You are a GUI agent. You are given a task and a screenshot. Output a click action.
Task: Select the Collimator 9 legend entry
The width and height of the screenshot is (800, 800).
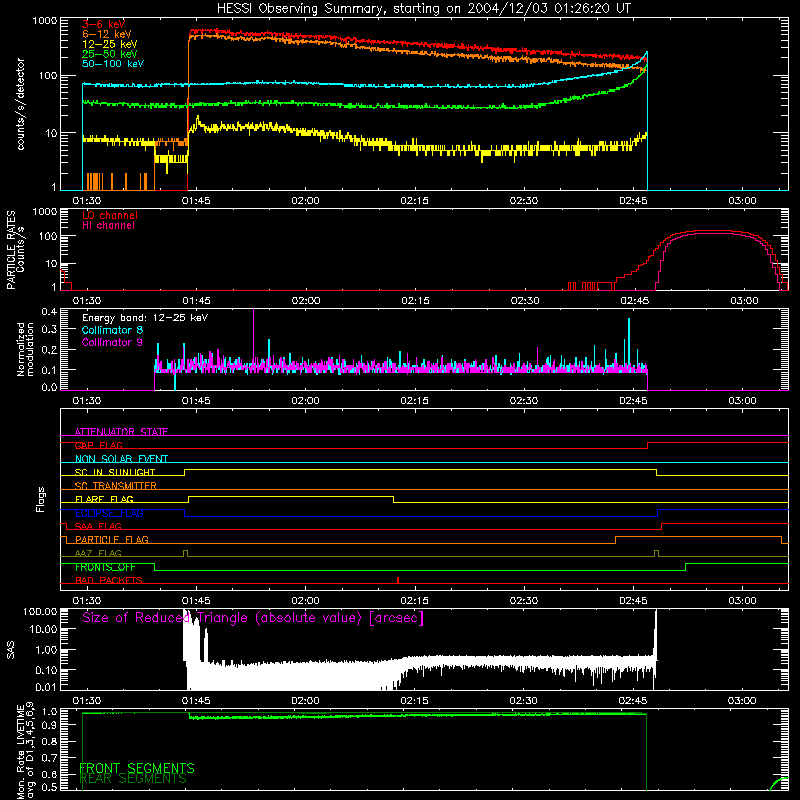(x=112, y=342)
